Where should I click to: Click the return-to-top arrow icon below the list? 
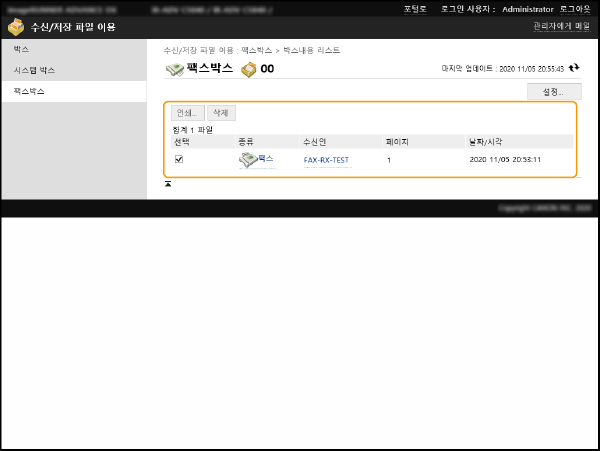point(168,184)
